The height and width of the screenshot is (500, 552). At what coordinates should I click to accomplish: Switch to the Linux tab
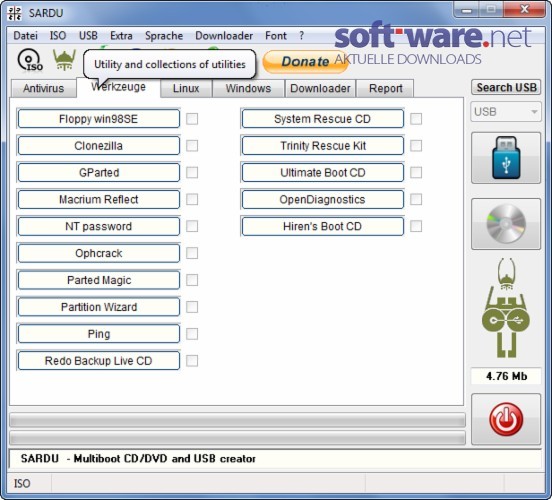(186, 88)
